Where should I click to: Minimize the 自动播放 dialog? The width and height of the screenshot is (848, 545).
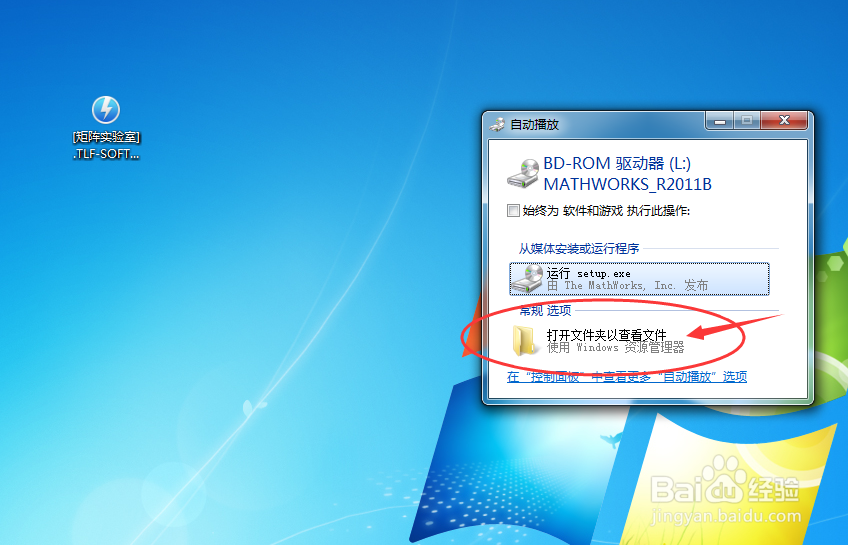[x=720, y=121]
